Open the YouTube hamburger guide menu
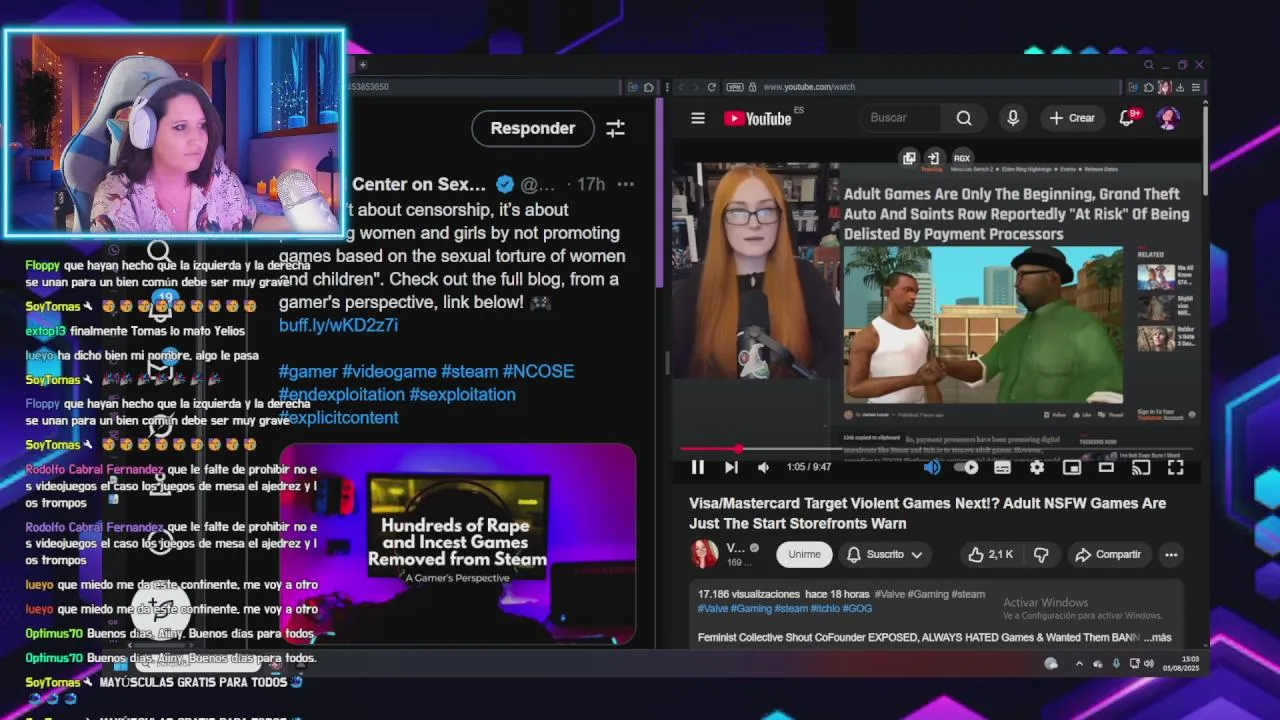This screenshot has width=1280, height=720. [698, 118]
